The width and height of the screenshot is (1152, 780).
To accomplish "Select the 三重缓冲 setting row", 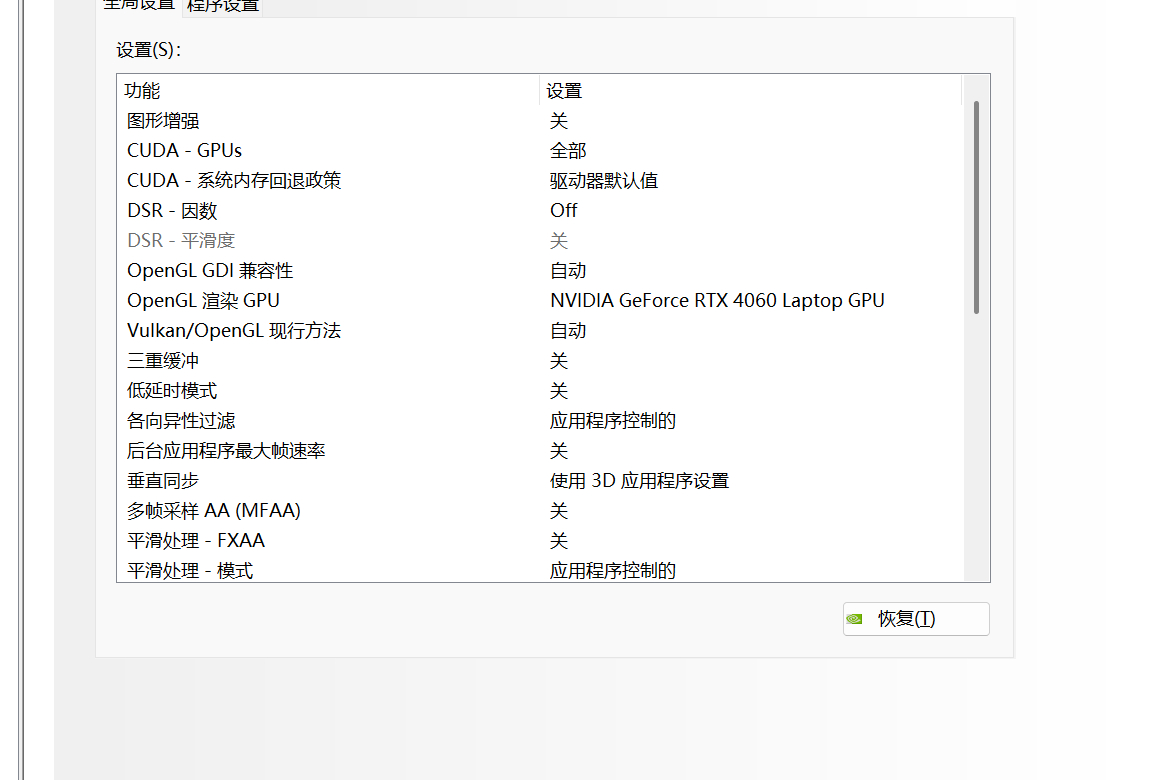I will tap(156, 361).
